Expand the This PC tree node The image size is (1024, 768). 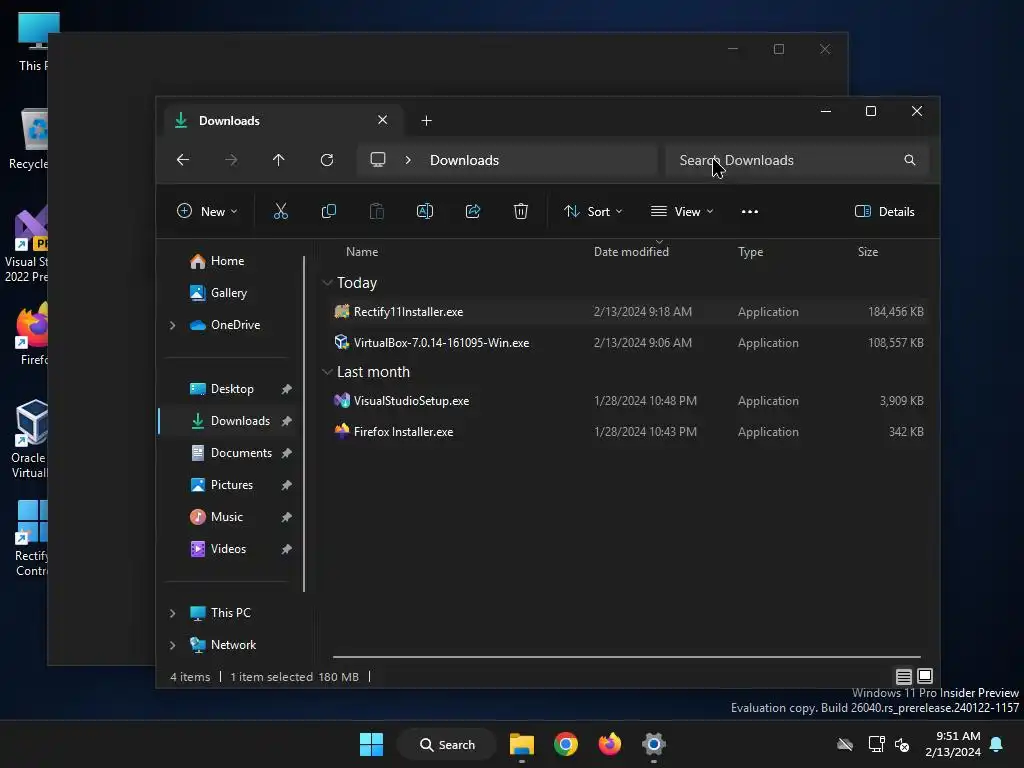(x=172, y=613)
